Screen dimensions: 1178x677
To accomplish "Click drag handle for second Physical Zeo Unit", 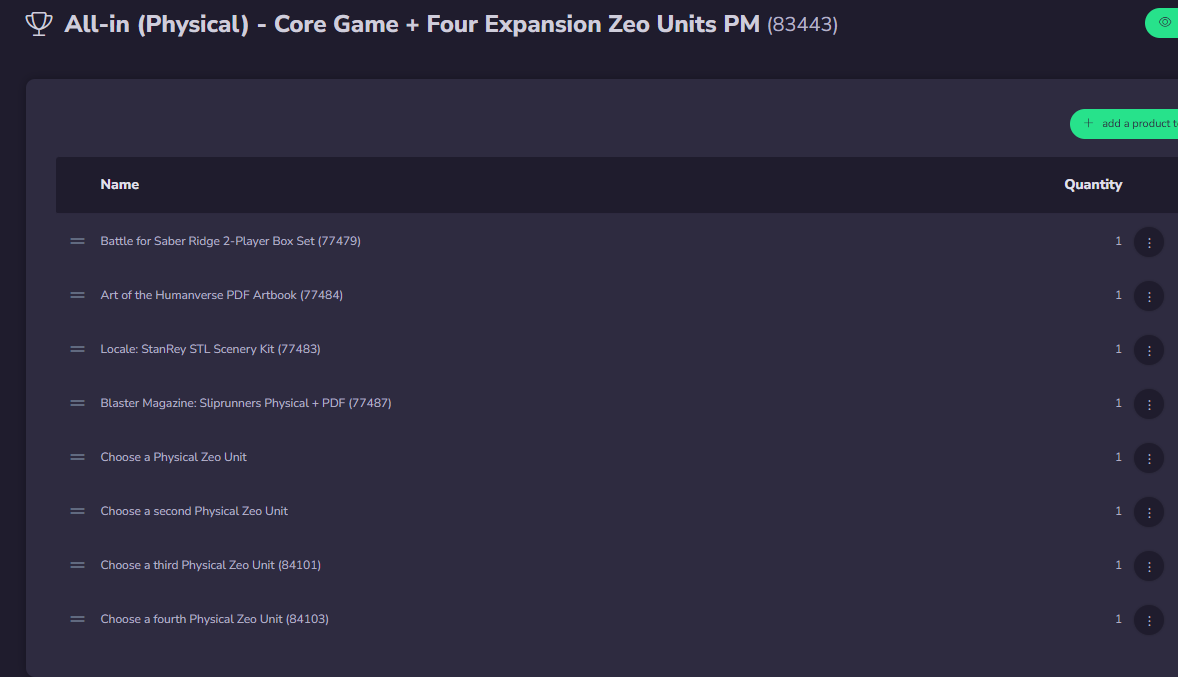I will pos(77,511).
